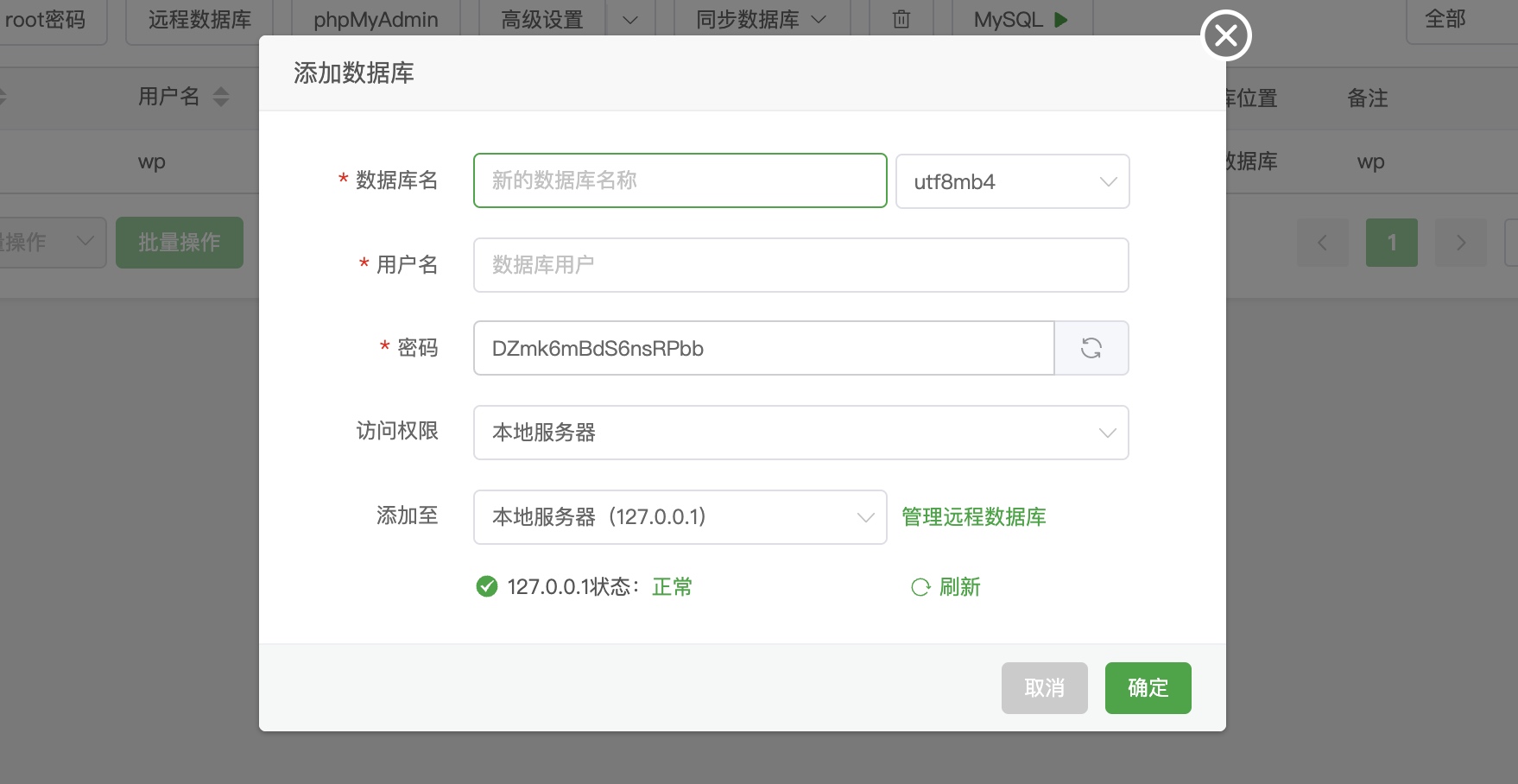This screenshot has height=784, width=1518.
Task: Click the 添加数据库 dialog title
Action: point(354,73)
